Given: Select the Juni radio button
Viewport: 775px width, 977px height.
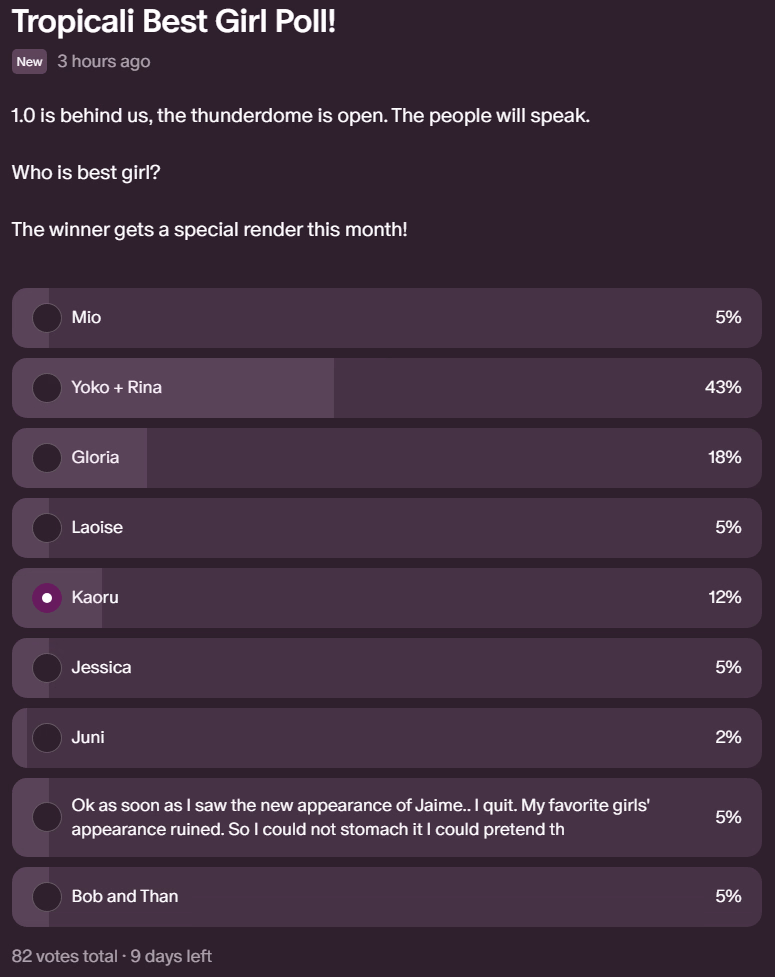Looking at the screenshot, I should [x=47, y=738].
